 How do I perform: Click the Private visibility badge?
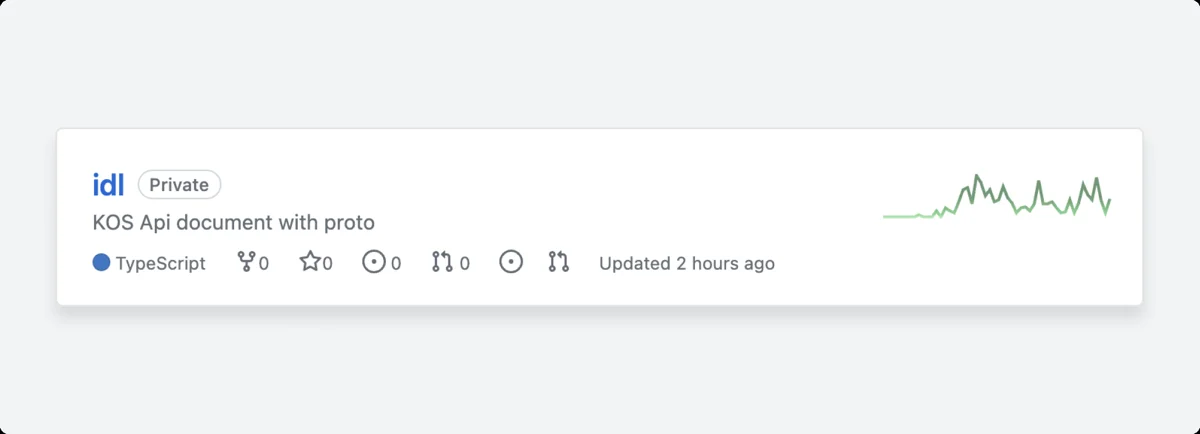(179, 185)
